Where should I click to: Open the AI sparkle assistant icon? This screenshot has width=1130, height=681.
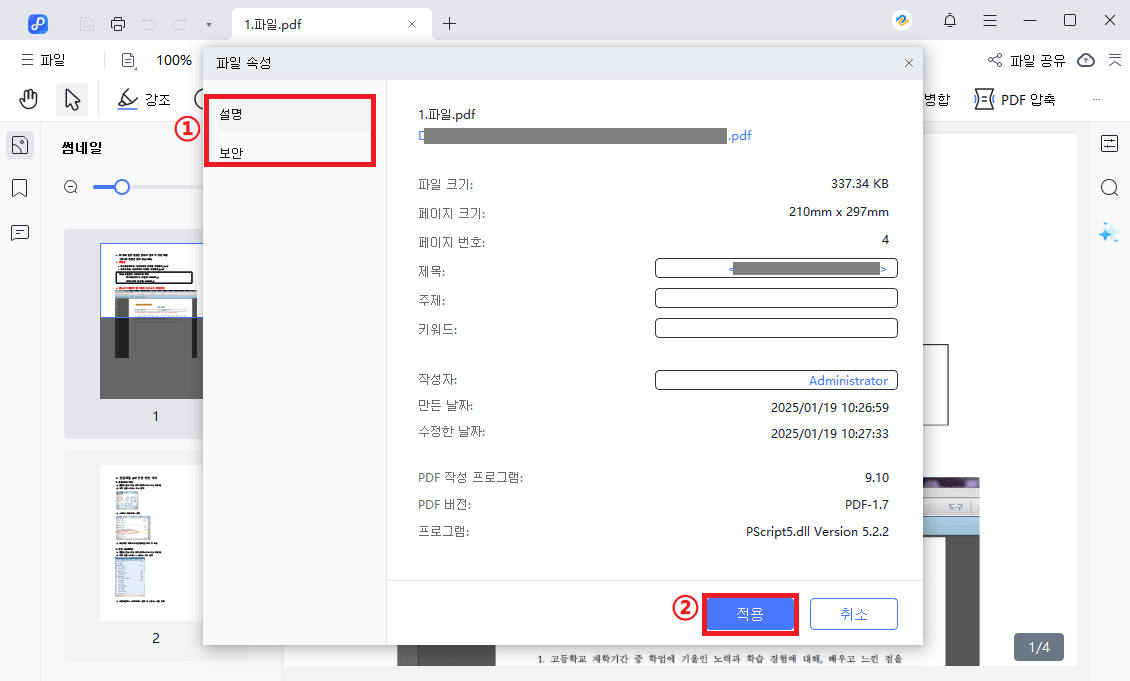(1109, 232)
